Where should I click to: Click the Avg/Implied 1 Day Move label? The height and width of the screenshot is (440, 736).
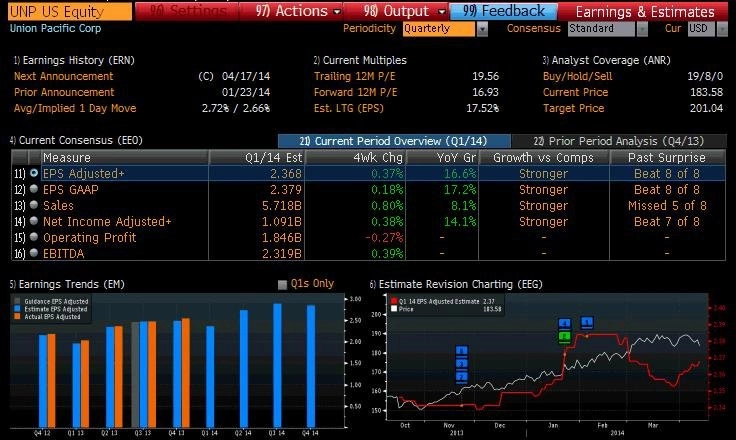click(x=75, y=108)
